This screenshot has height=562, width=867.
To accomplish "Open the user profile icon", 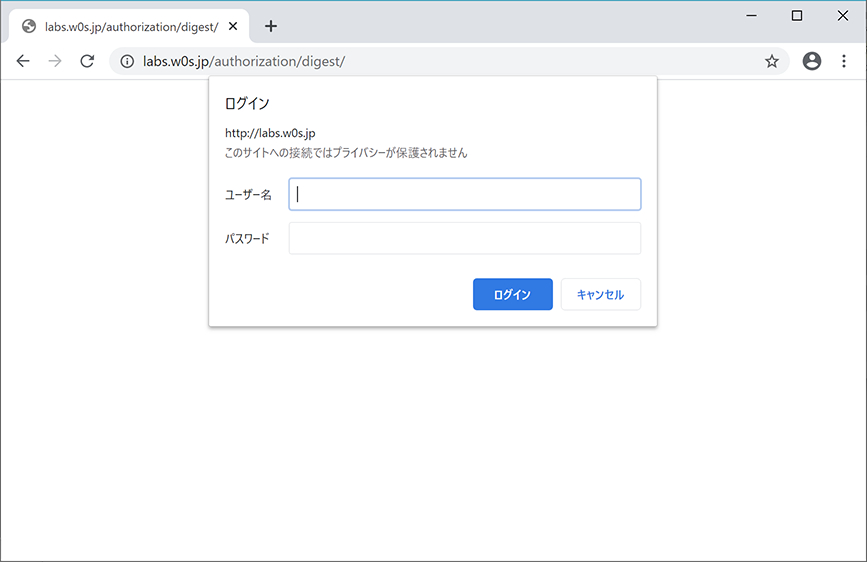I will tap(811, 61).
